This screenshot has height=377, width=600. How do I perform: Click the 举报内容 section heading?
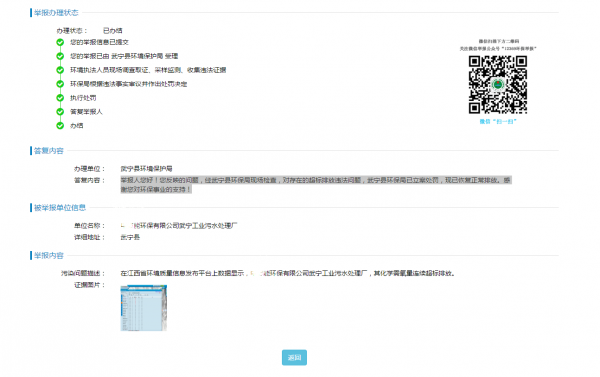(49, 256)
